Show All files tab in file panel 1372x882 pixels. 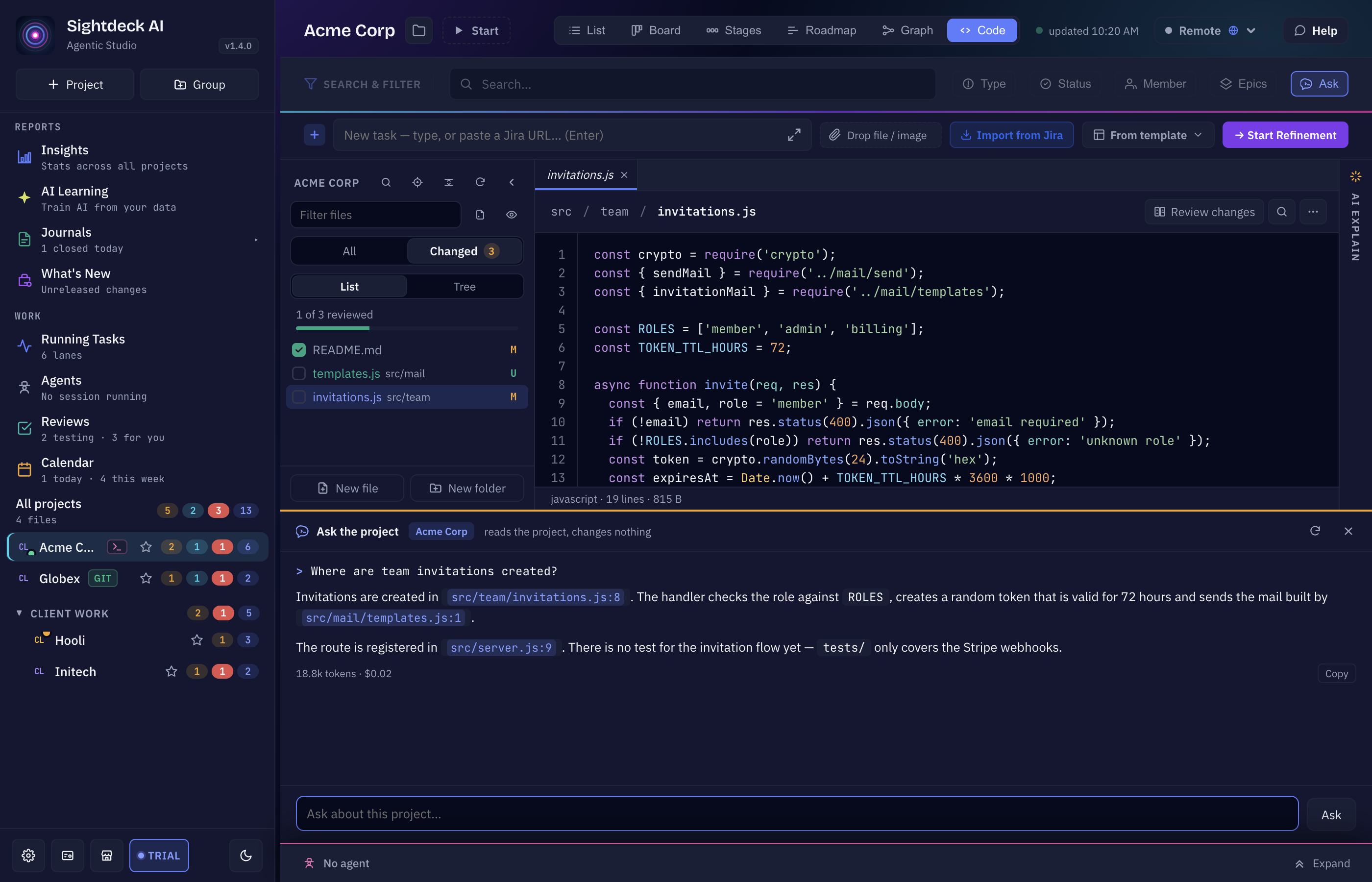coord(349,251)
